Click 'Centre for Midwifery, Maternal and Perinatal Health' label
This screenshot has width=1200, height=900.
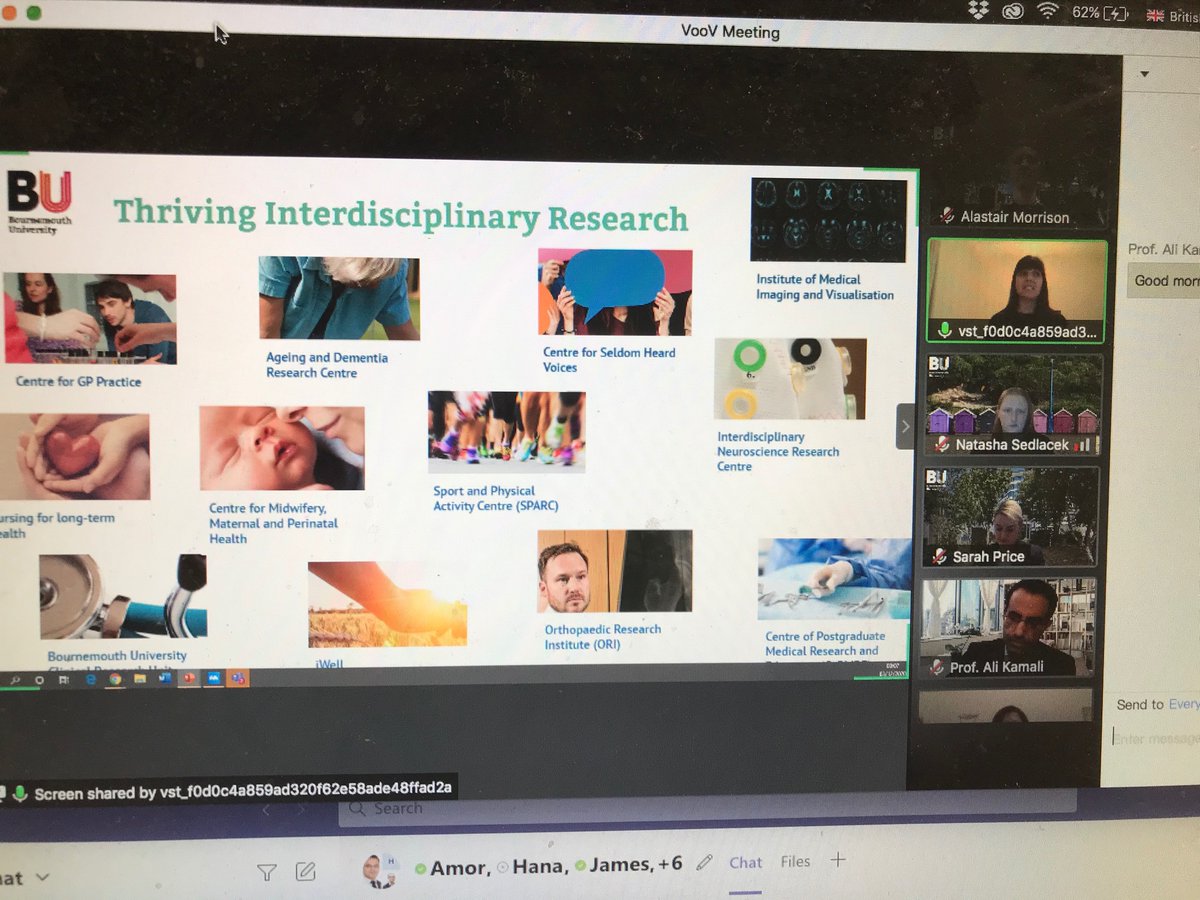(x=274, y=523)
